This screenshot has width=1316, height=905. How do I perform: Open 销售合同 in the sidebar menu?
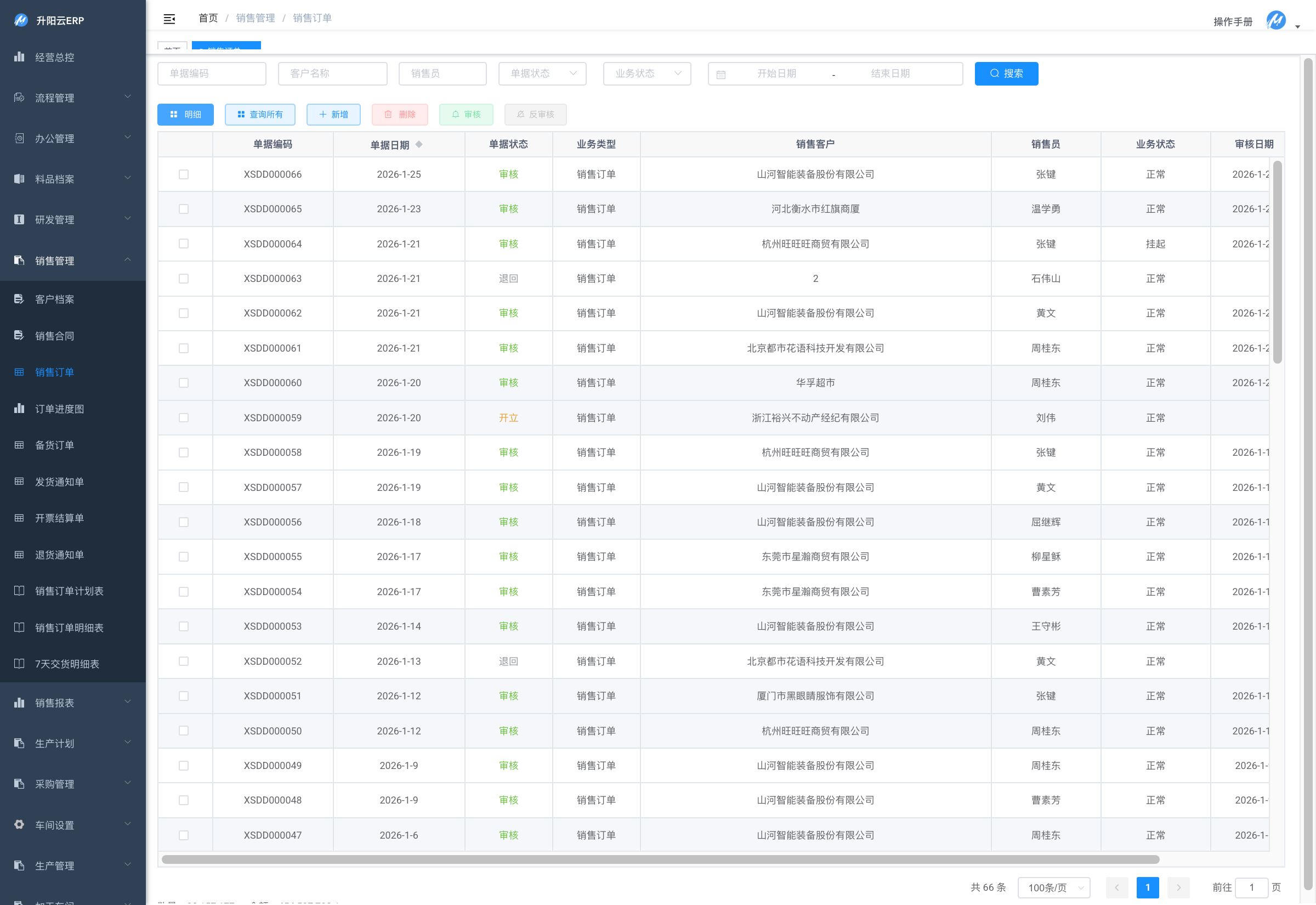tap(54, 336)
